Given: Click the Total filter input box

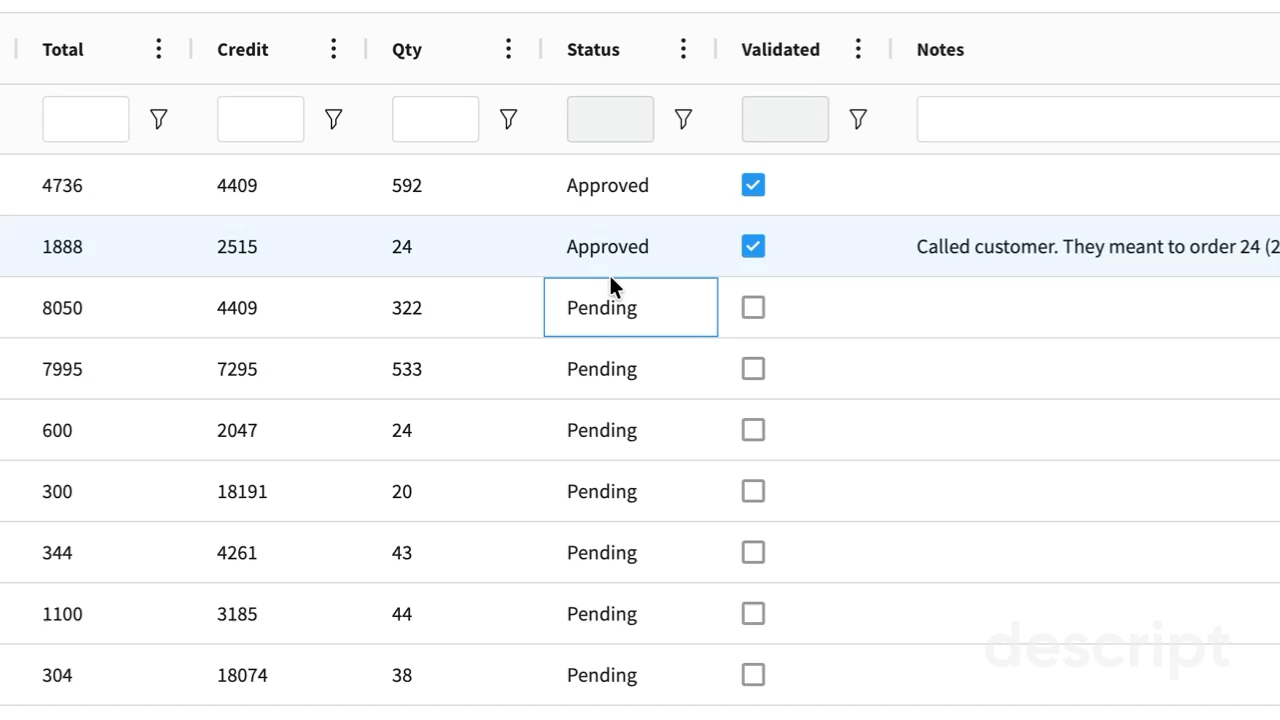Looking at the screenshot, I should pyautogui.click(x=86, y=120).
